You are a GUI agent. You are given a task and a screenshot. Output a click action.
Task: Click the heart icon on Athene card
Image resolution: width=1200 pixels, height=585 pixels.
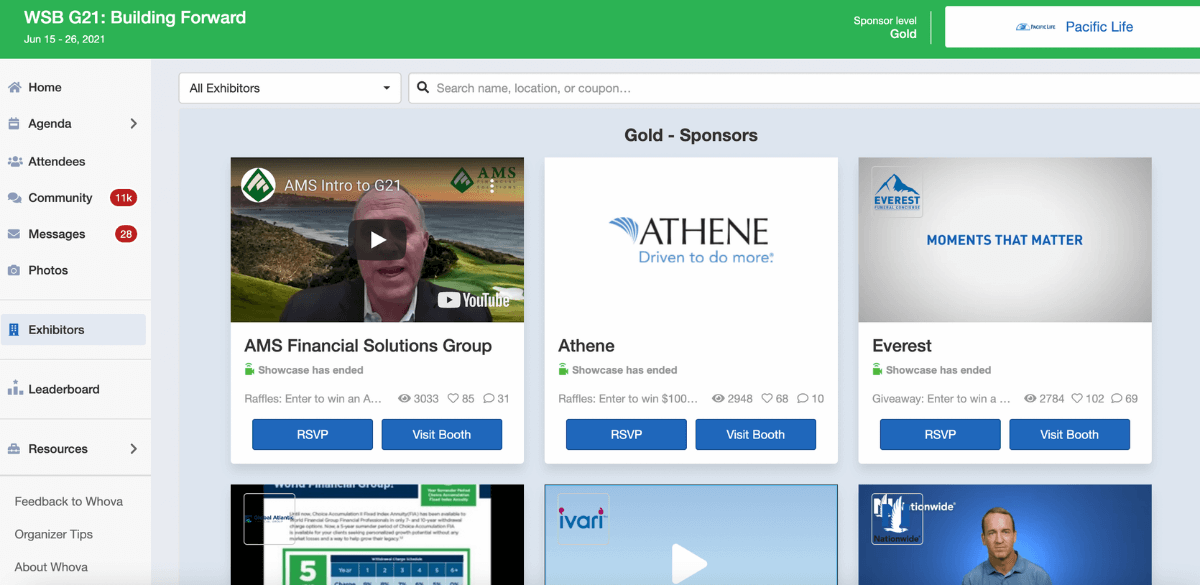point(768,398)
